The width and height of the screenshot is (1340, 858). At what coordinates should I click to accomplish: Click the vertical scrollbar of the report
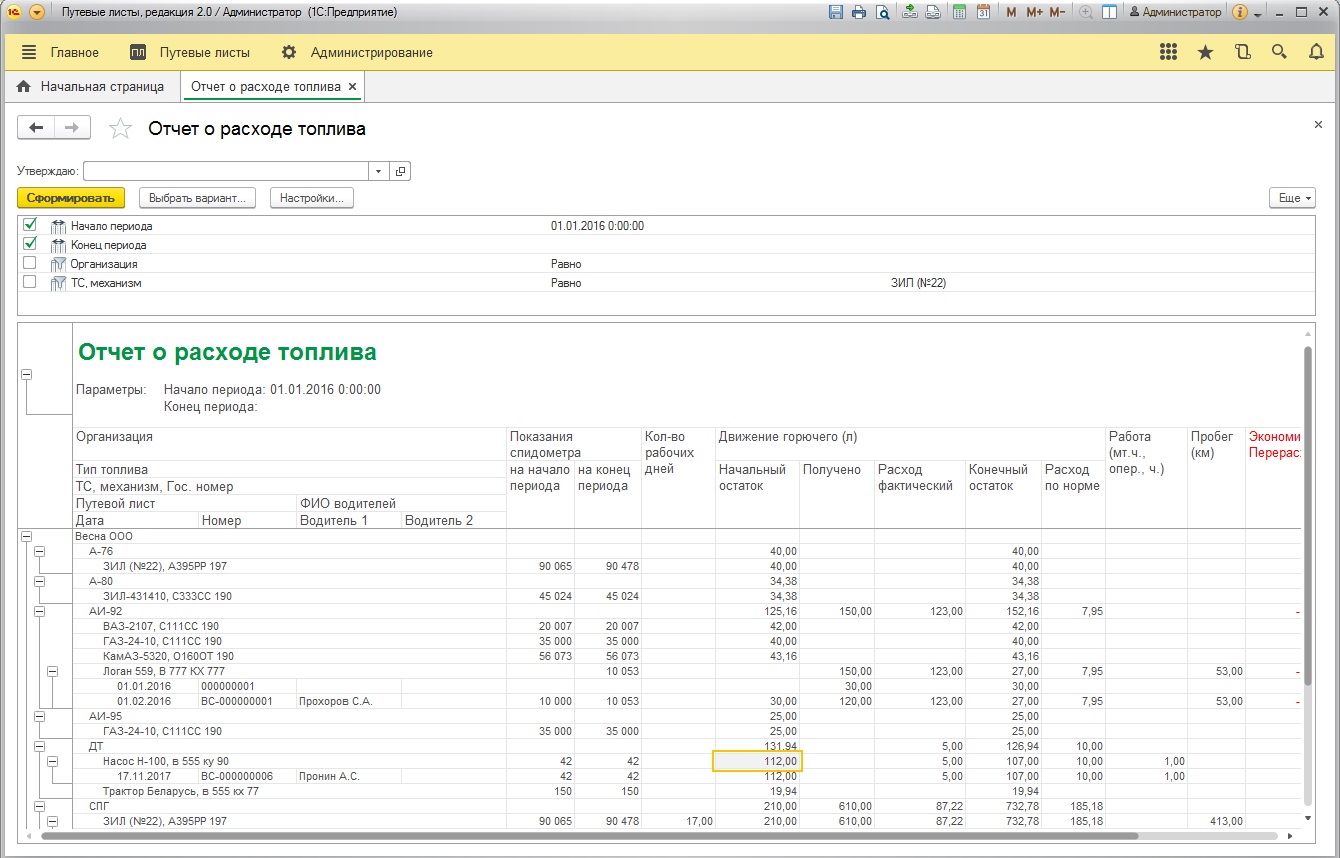click(1309, 515)
